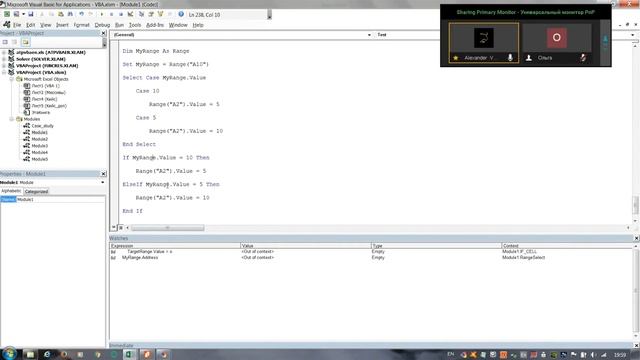
Task: Open the Edit menu
Action: pos(31,25)
